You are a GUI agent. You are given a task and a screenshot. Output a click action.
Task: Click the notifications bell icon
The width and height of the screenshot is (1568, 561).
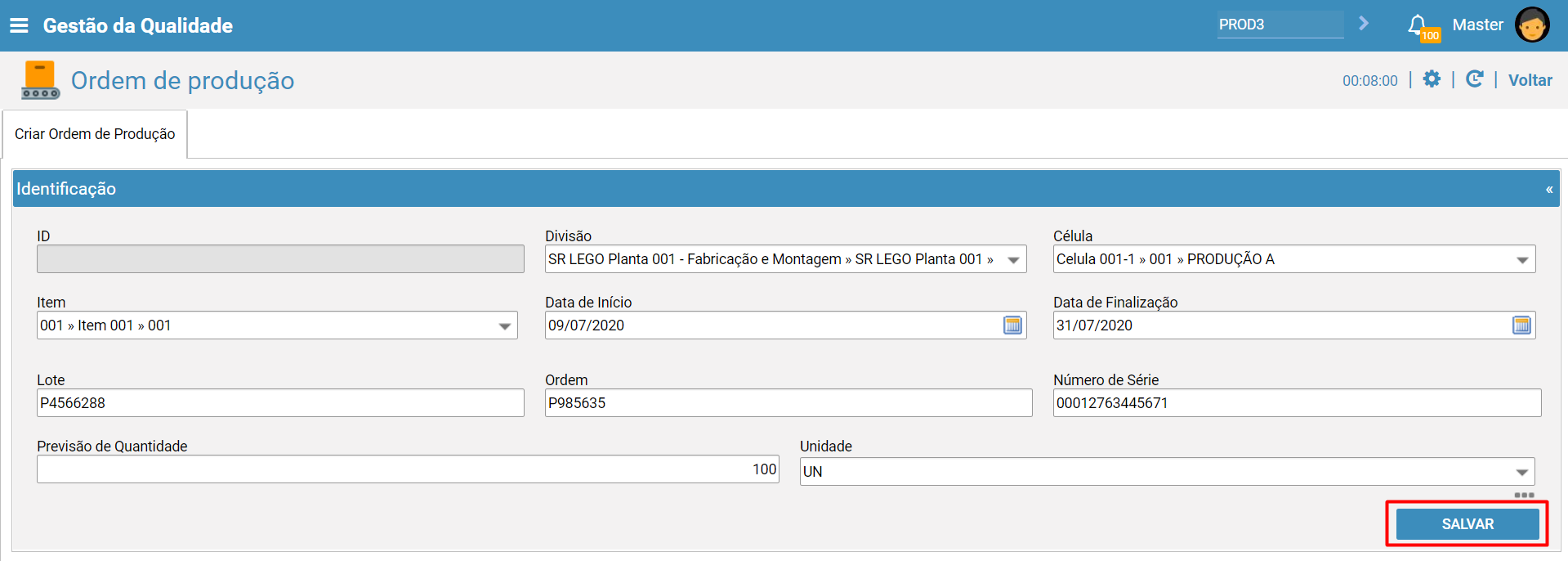tap(1418, 25)
